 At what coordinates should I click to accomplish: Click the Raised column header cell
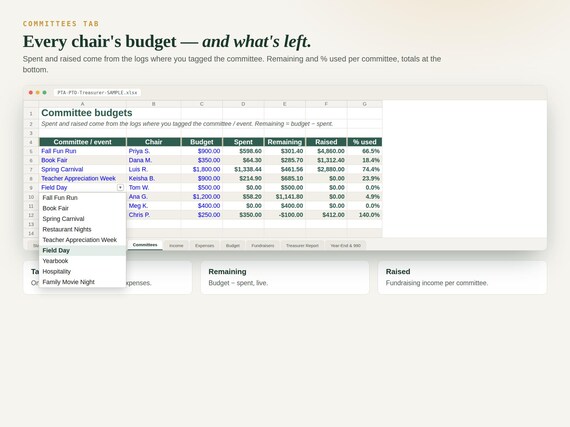(326, 142)
